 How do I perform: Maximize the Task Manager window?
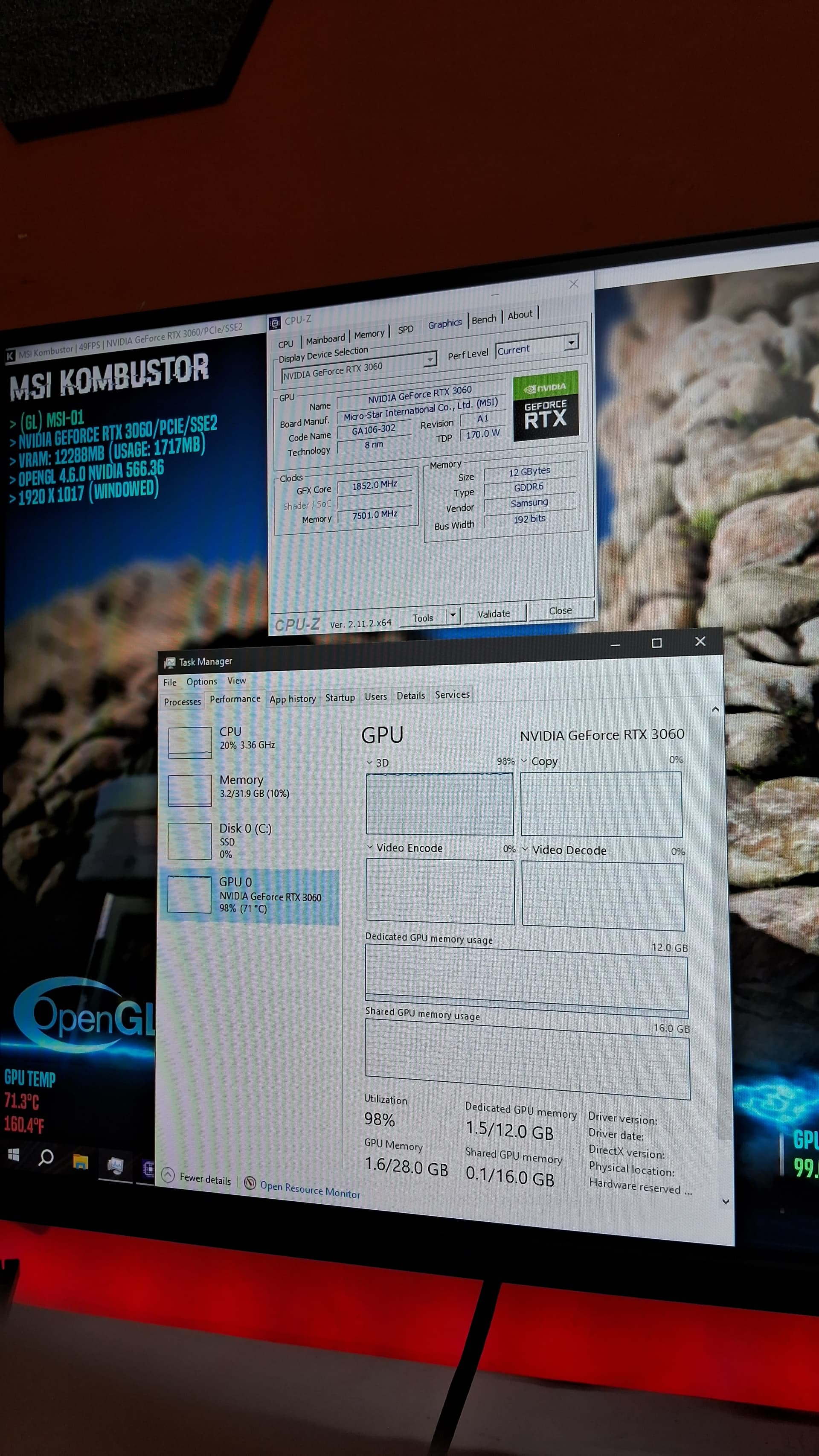point(656,643)
